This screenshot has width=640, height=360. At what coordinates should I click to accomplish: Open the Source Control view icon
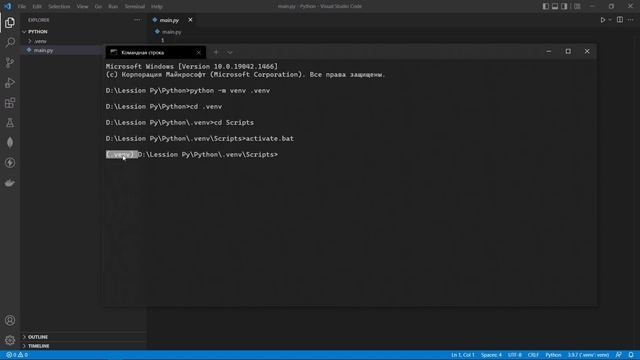pos(10,62)
